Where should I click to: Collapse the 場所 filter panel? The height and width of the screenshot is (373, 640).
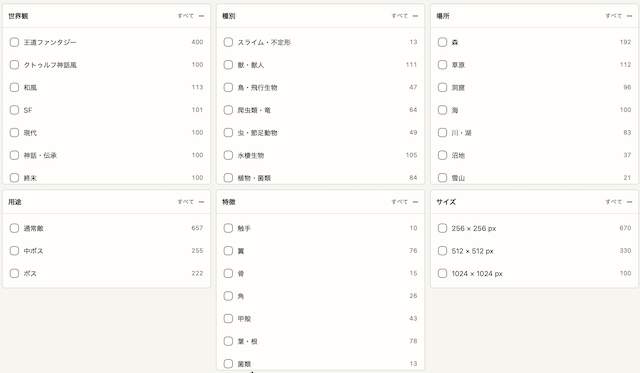pyautogui.click(x=629, y=16)
